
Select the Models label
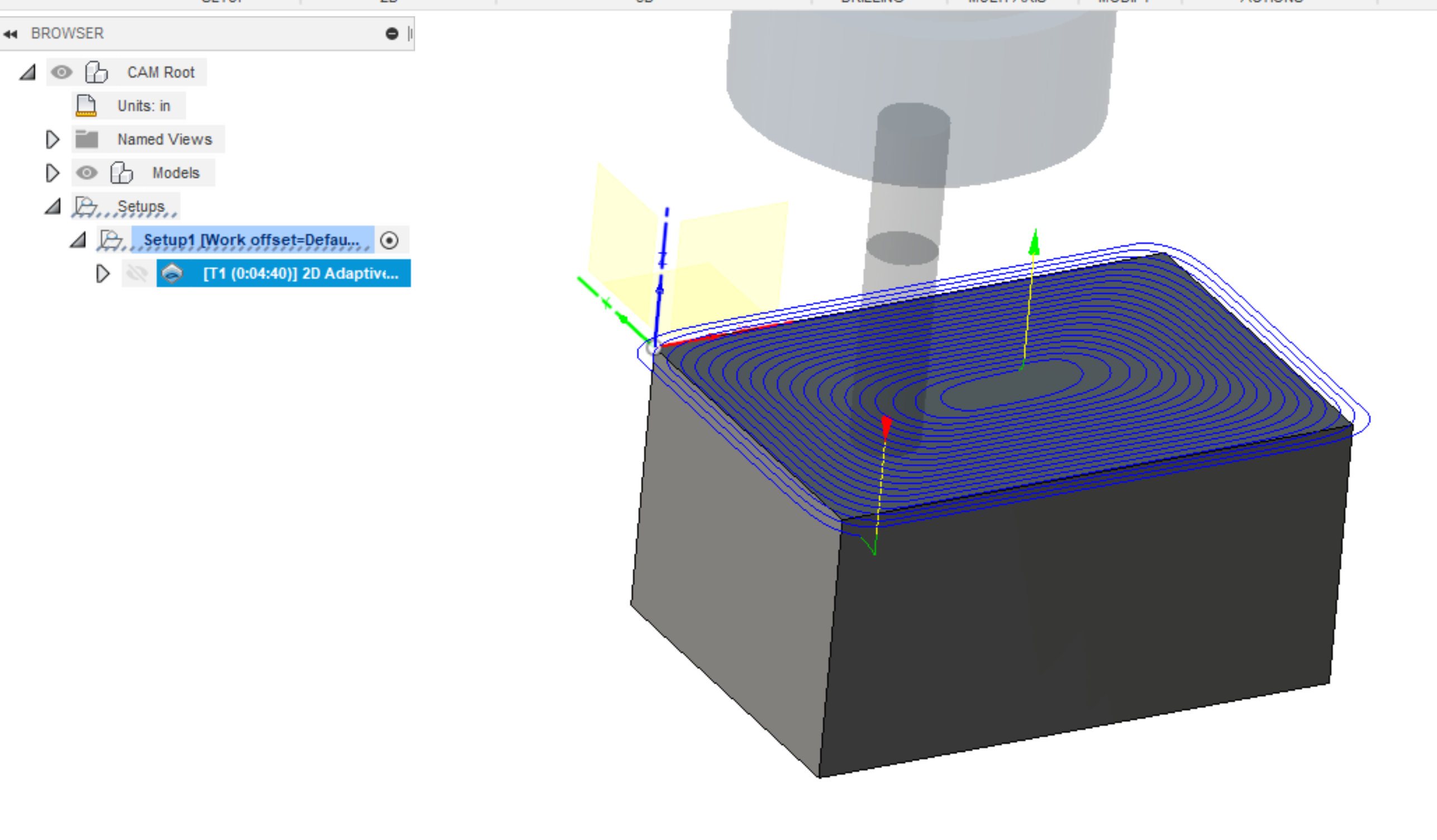click(x=175, y=173)
